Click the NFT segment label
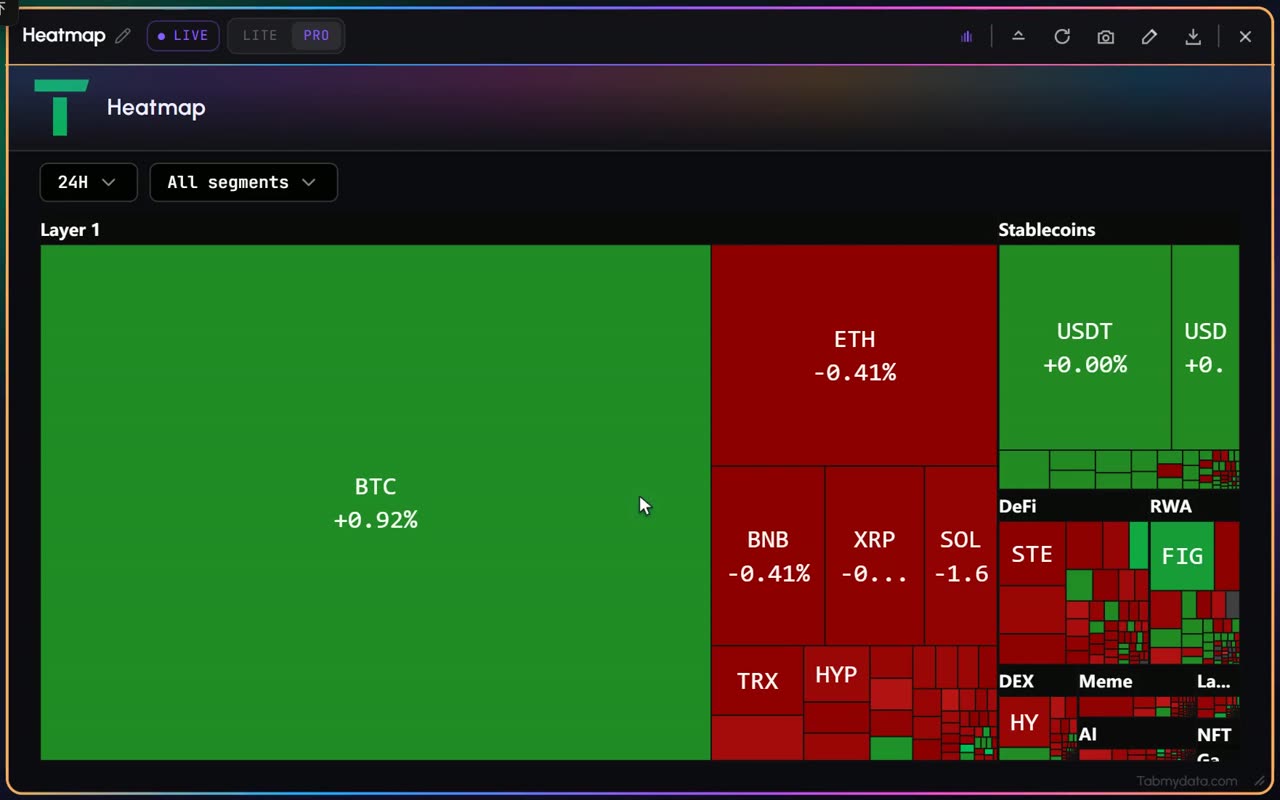This screenshot has height=800, width=1280. [x=1214, y=734]
